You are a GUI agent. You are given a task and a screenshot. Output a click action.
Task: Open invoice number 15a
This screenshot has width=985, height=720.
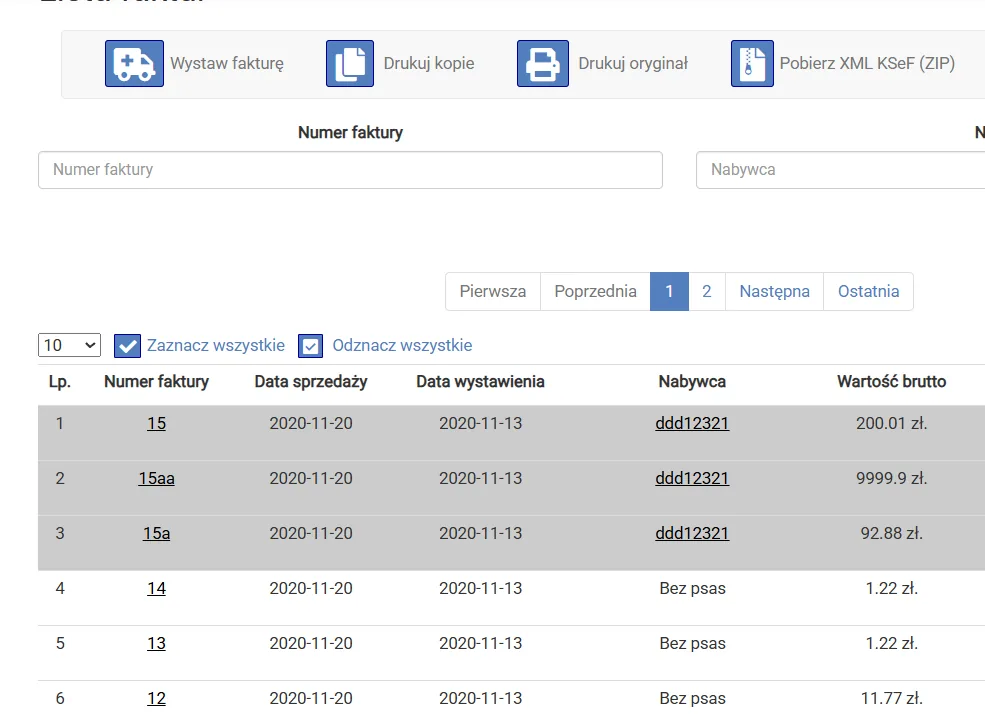(x=156, y=533)
